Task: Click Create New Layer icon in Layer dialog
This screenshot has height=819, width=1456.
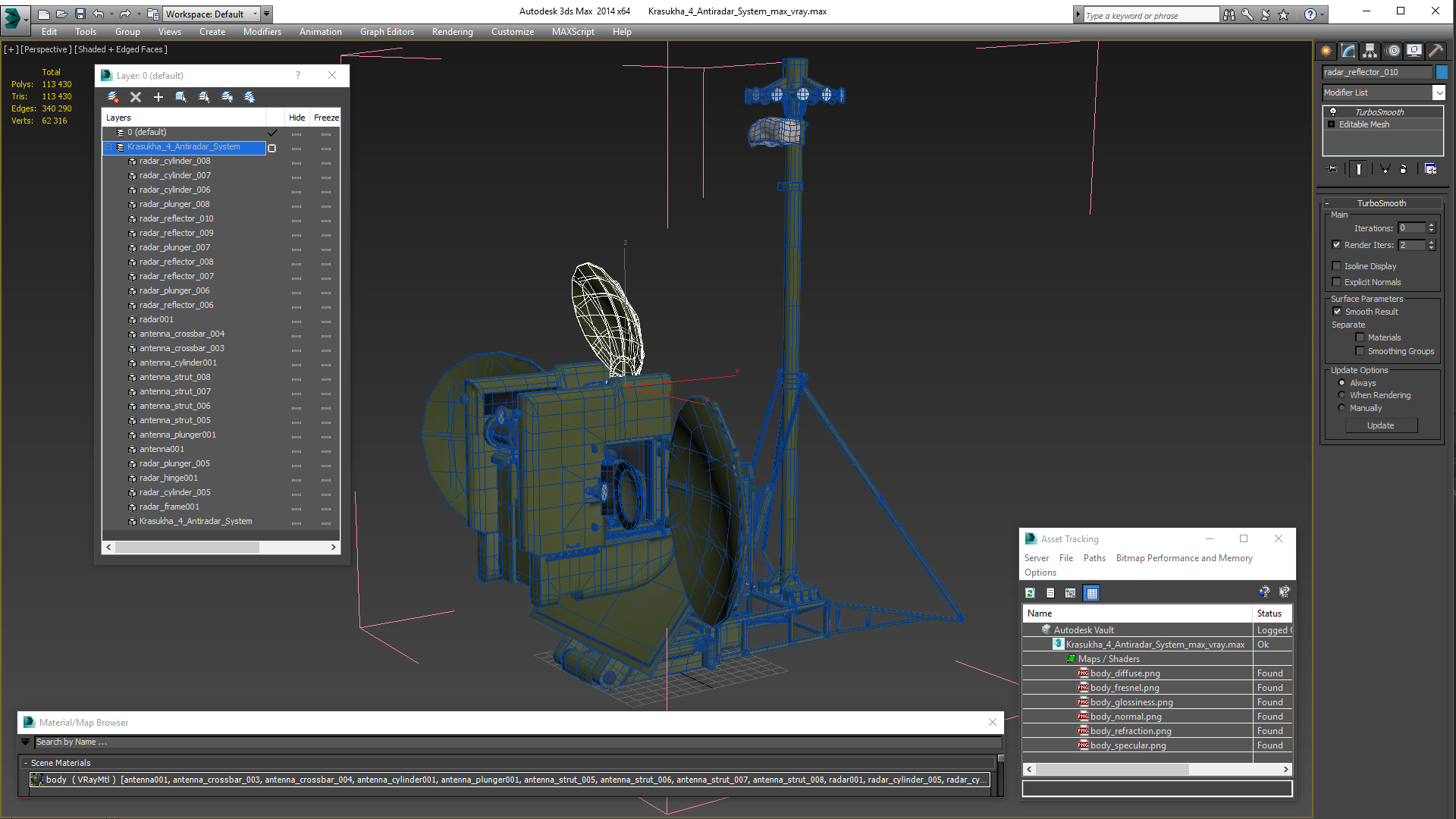Action: click(x=113, y=97)
